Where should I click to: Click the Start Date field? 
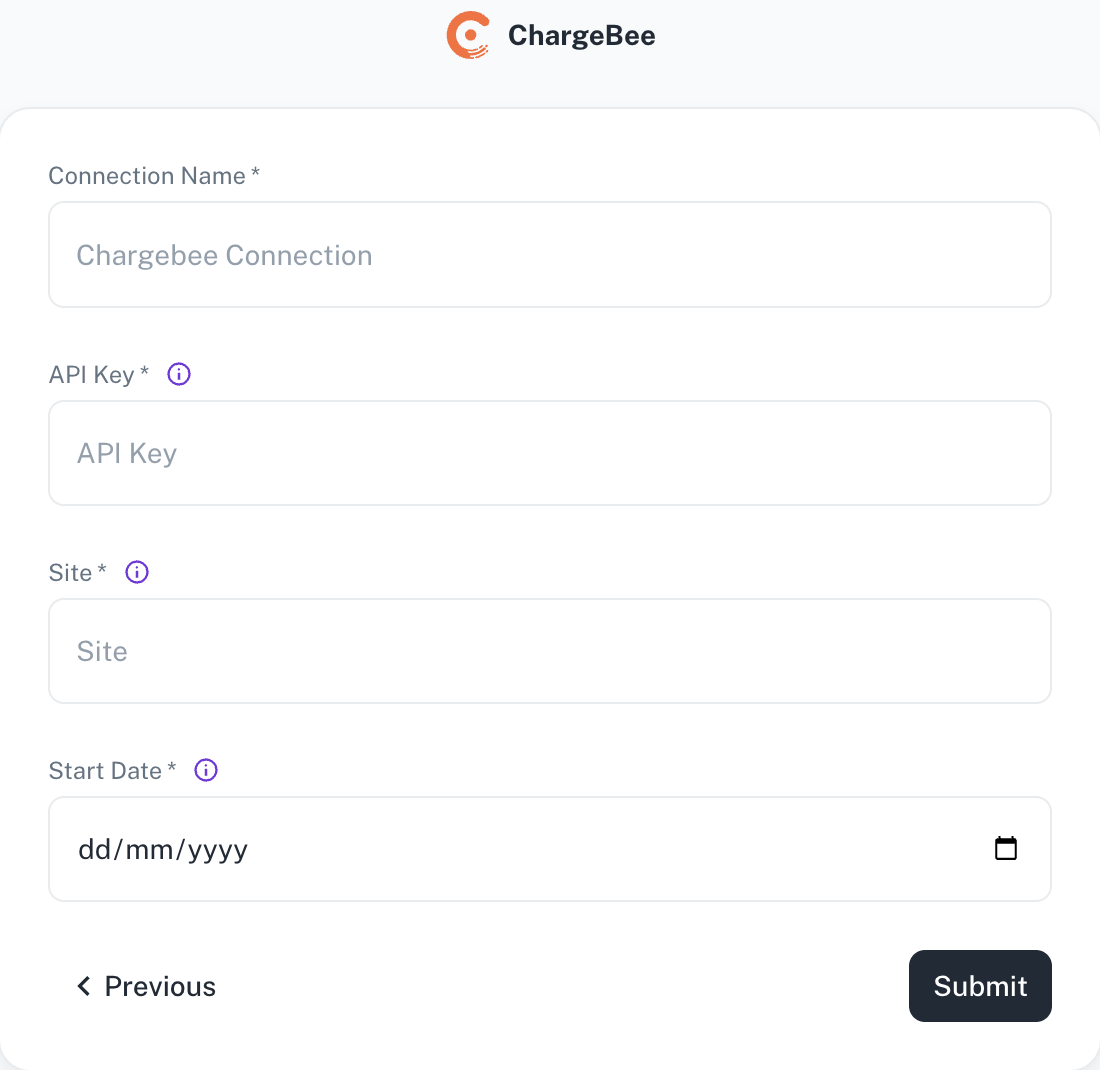(x=549, y=849)
